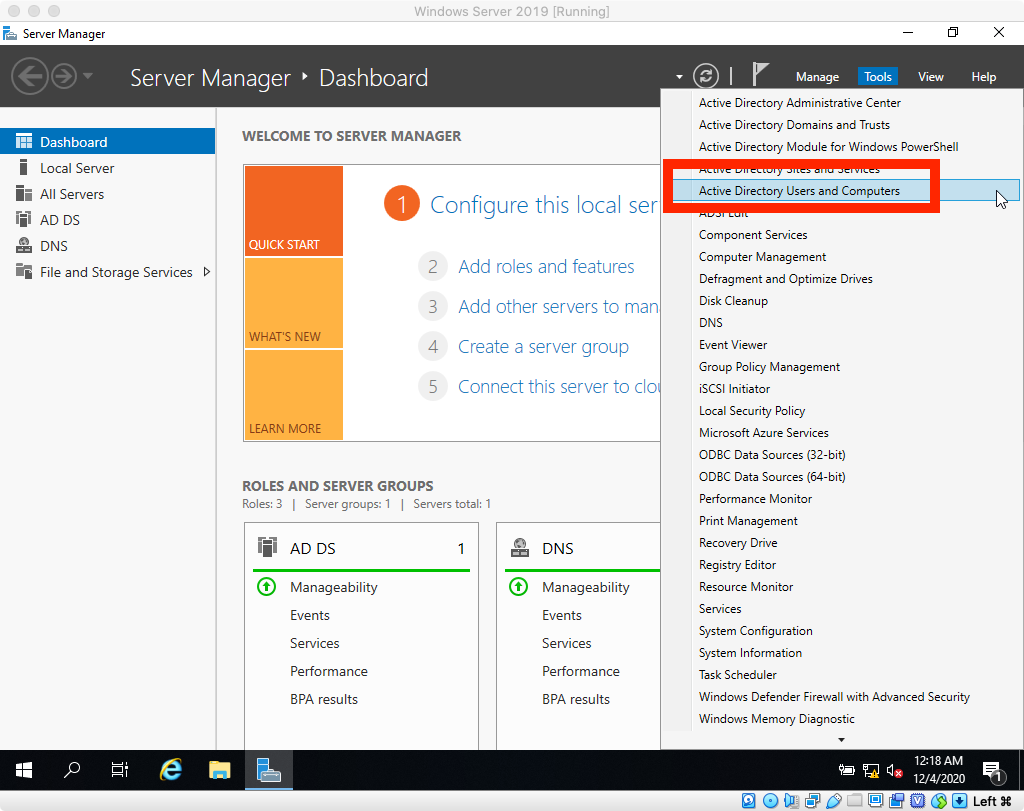Viewport: 1024px width, 811px height.
Task: Select Dashboard in the sidebar
Action: [x=107, y=142]
